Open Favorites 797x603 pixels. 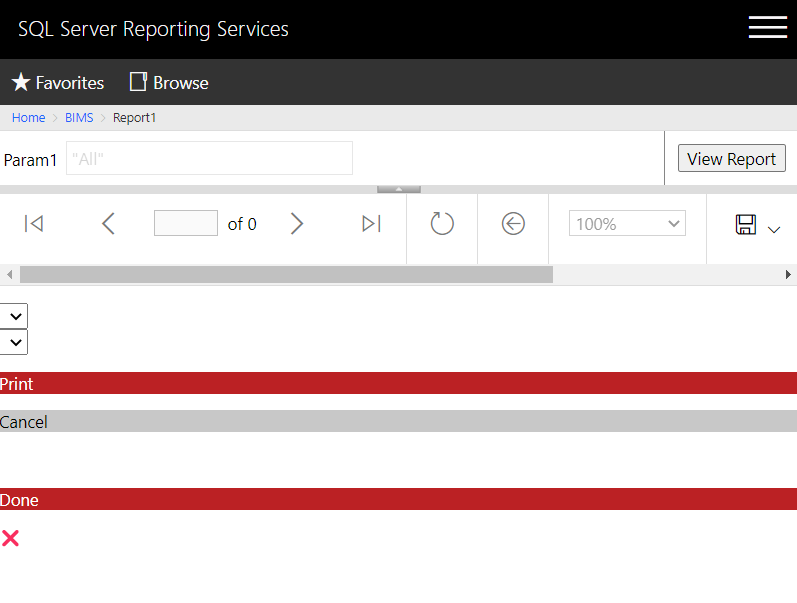57,82
